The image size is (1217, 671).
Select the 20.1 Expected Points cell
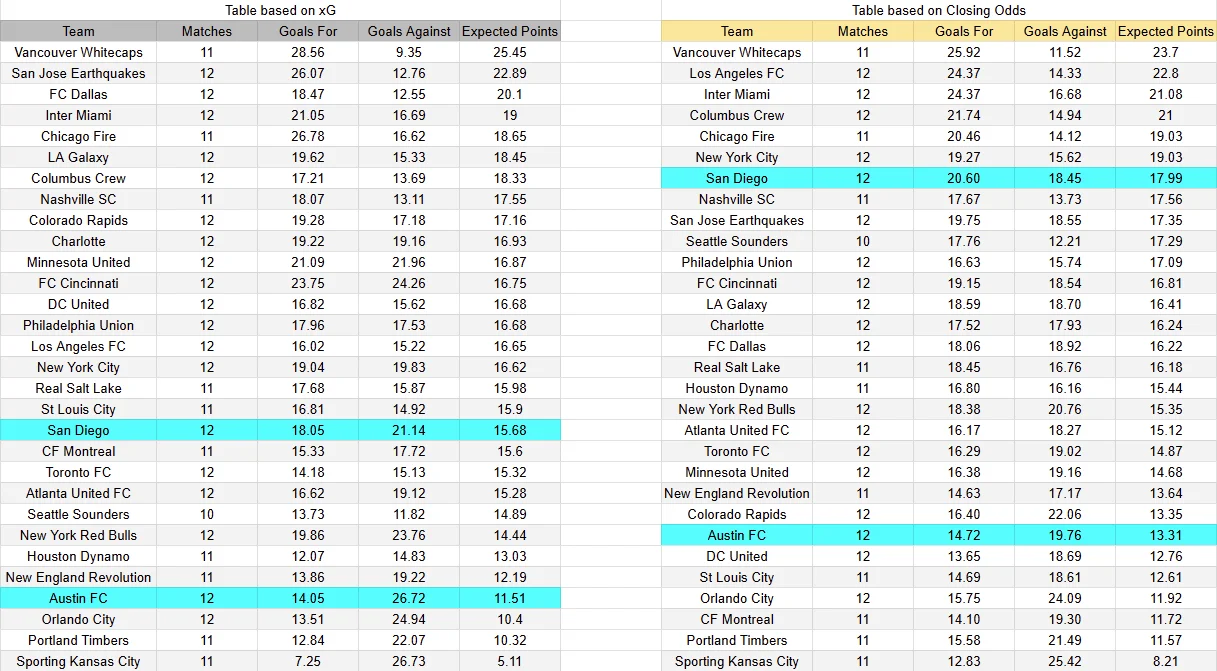click(510, 94)
